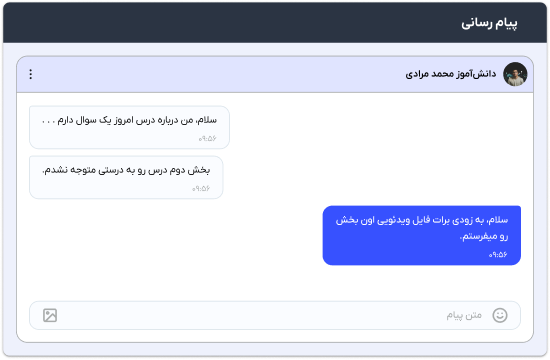Click the timestamp on the blue sent message

pos(498,254)
